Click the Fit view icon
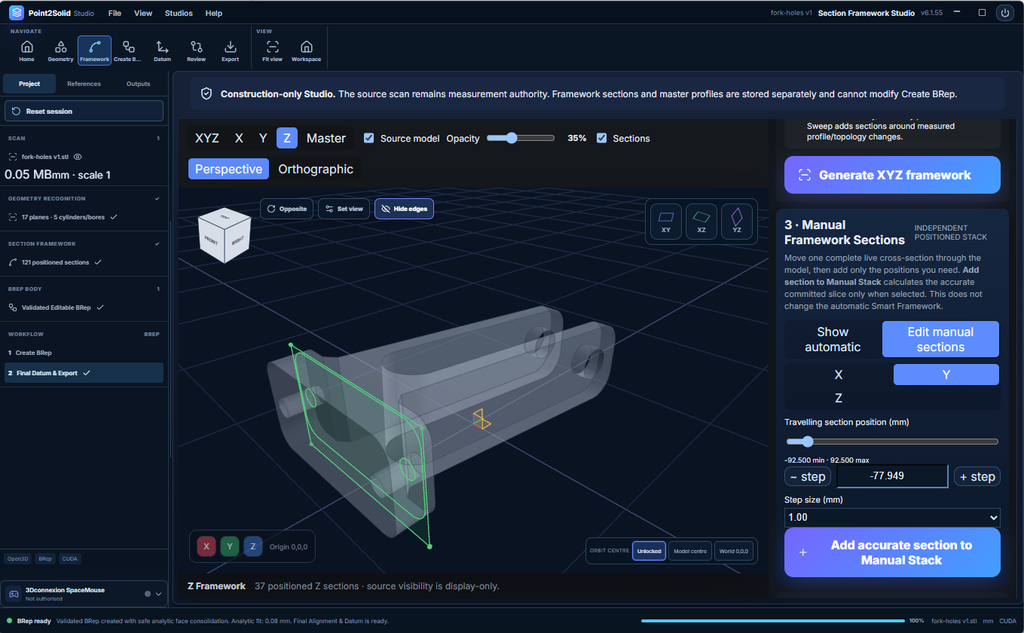Screen dimensions: 1024x633 [x=272, y=50]
